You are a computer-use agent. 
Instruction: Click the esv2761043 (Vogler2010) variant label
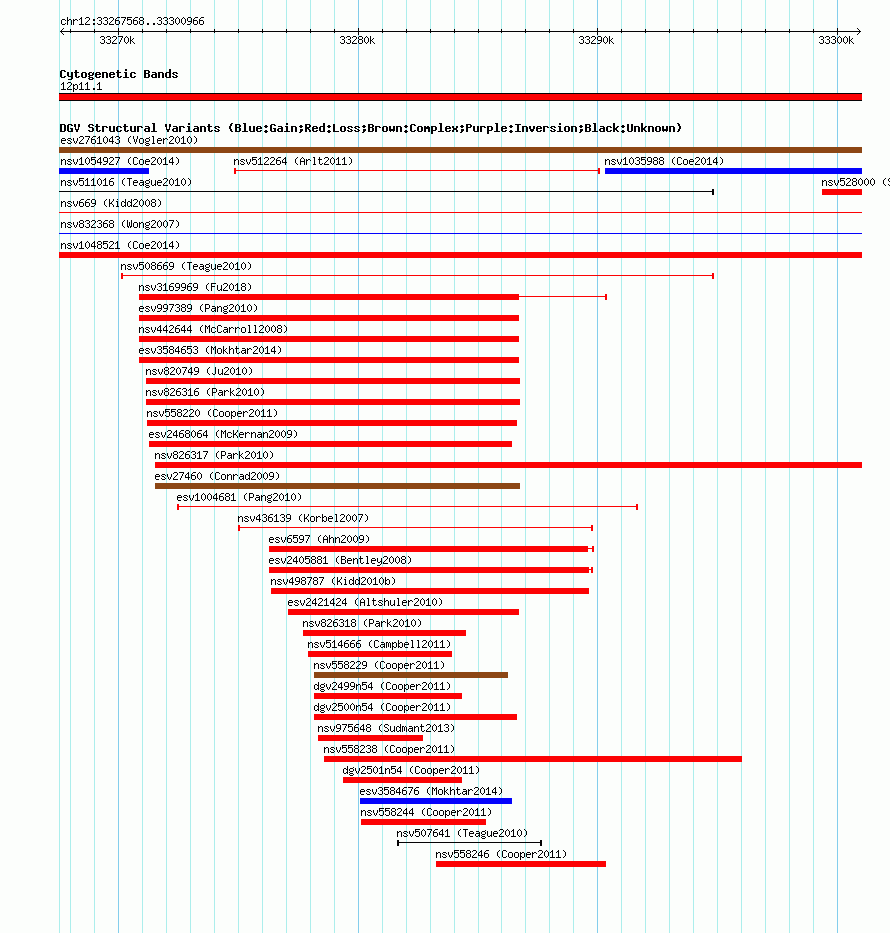[129, 140]
